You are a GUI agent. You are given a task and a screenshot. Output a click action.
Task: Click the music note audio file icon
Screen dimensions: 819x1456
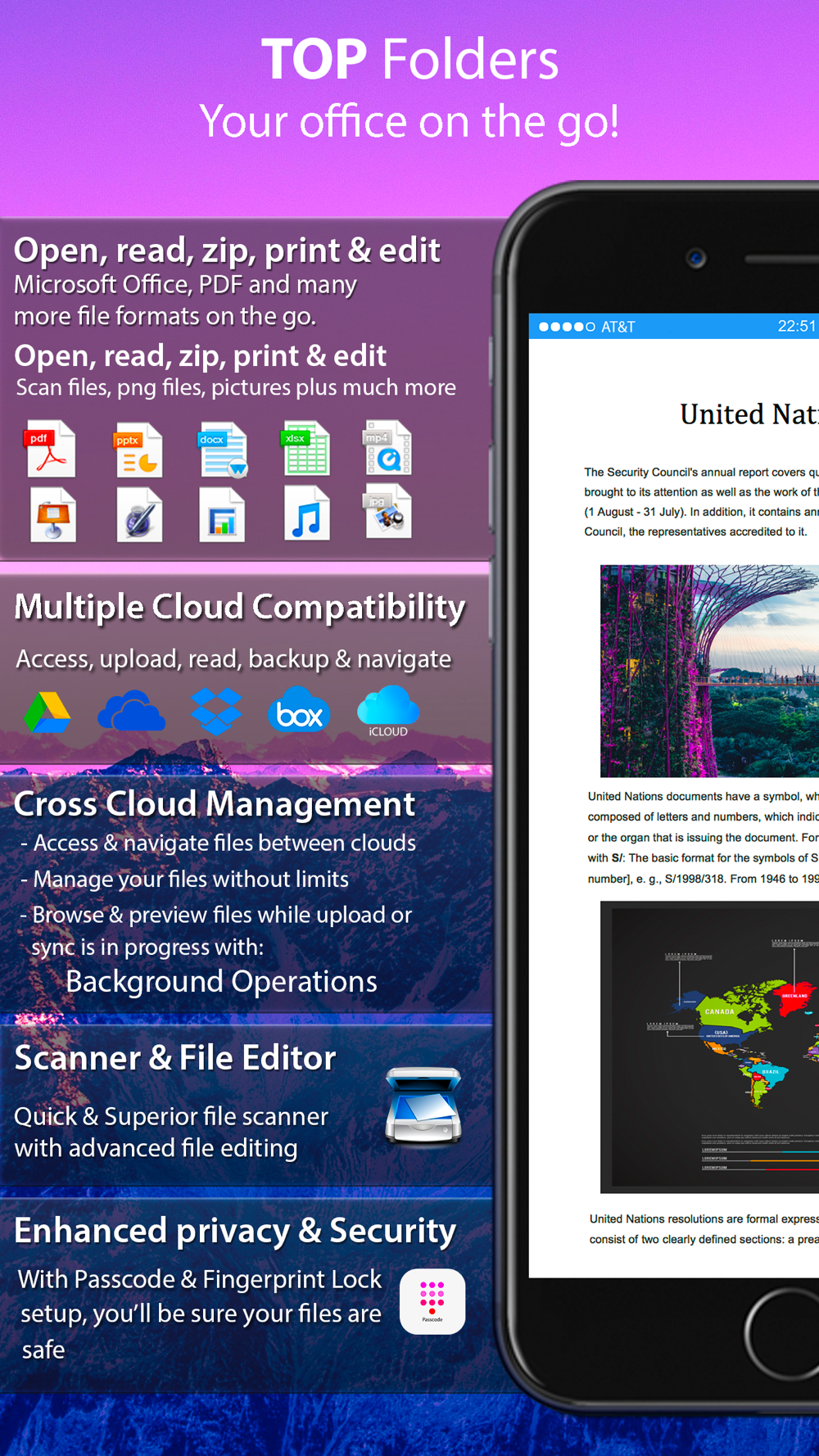pos(307,513)
